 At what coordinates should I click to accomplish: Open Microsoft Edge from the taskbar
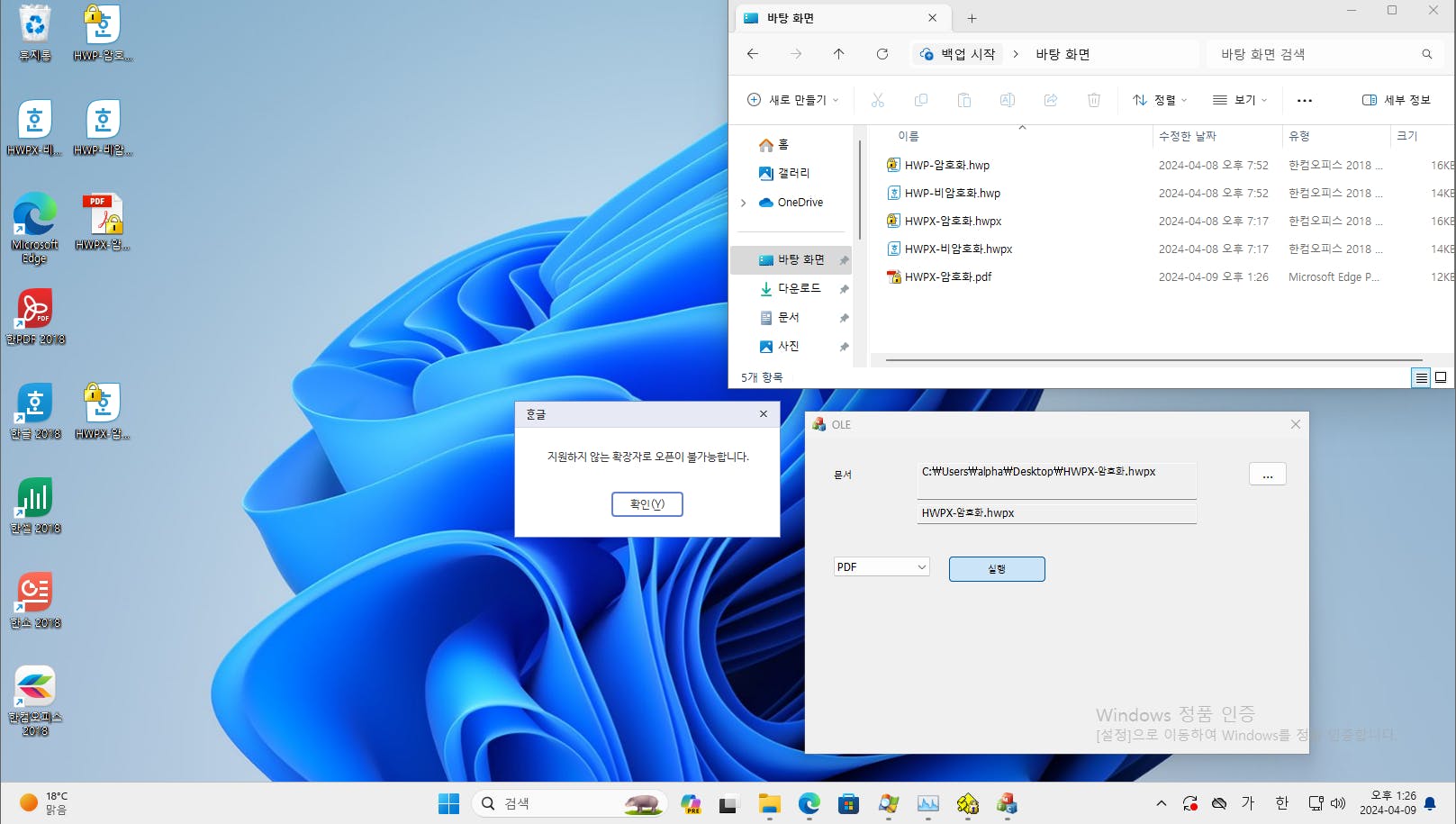point(809,803)
